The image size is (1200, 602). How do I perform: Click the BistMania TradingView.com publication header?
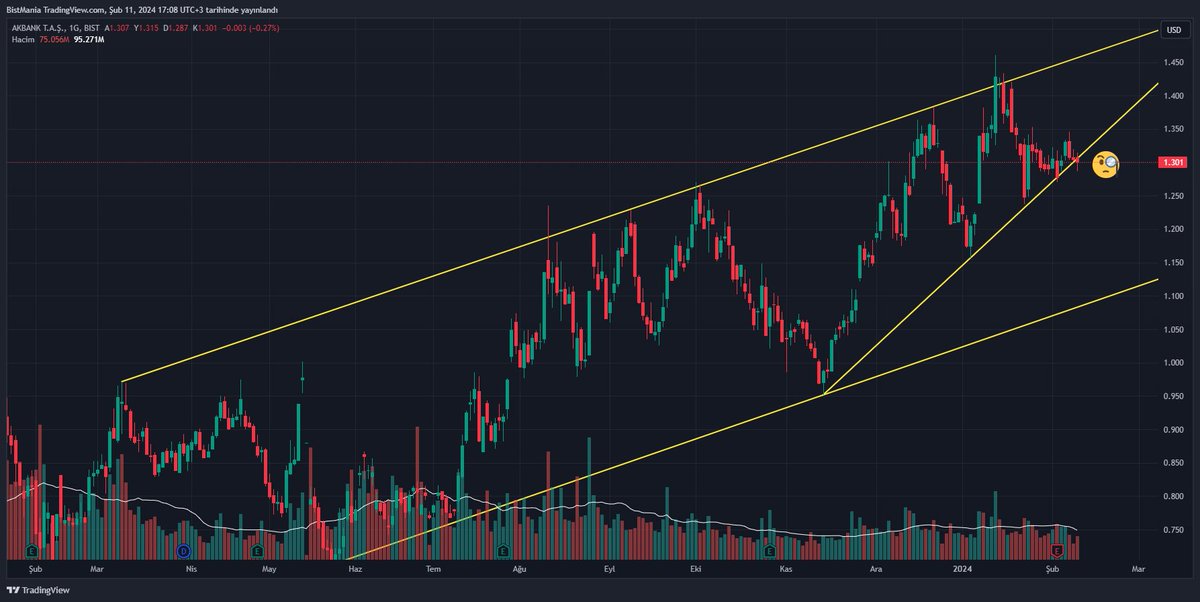pos(142,9)
